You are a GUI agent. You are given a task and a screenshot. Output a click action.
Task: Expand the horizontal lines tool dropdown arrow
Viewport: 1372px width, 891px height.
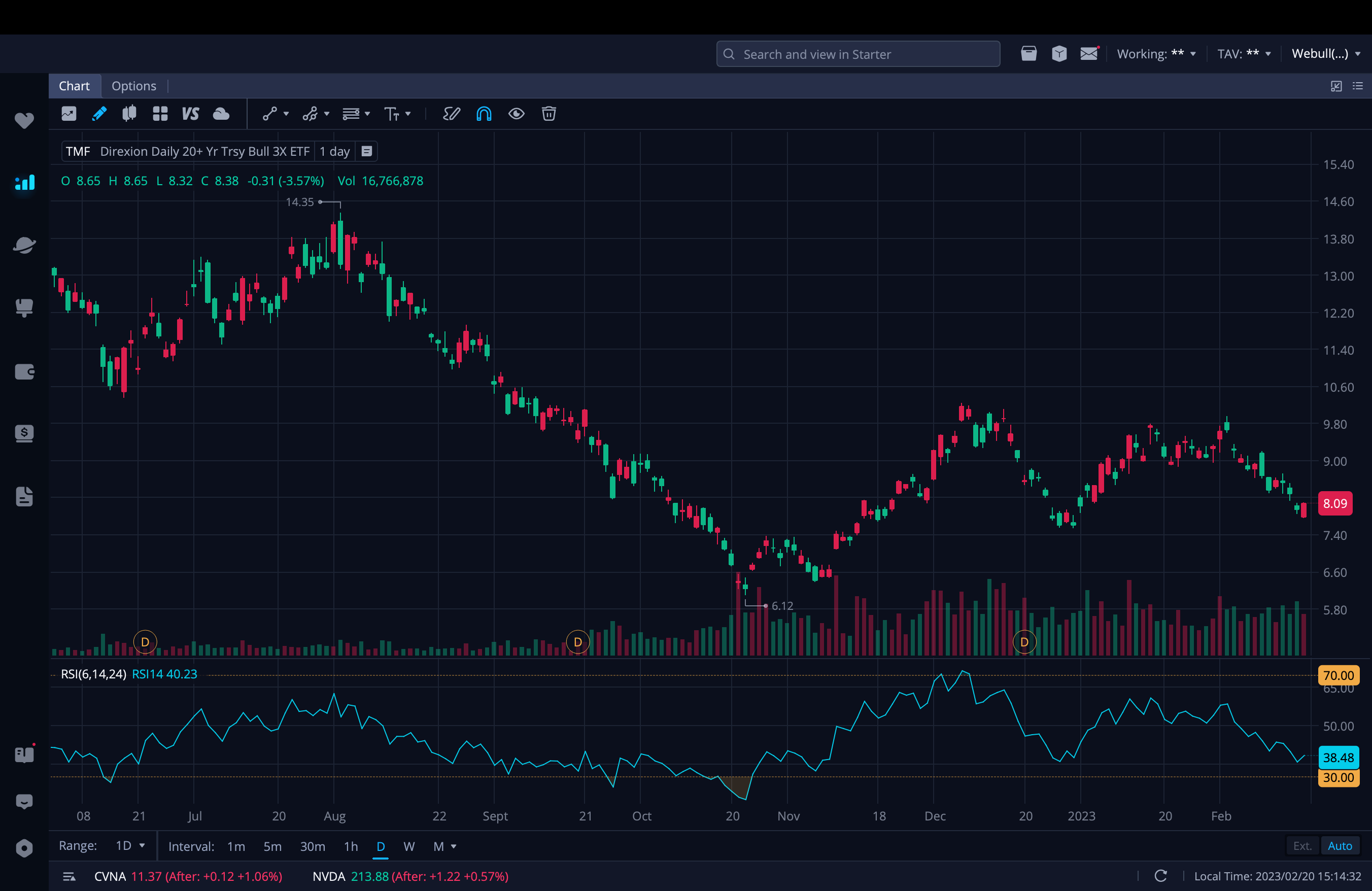[367, 114]
